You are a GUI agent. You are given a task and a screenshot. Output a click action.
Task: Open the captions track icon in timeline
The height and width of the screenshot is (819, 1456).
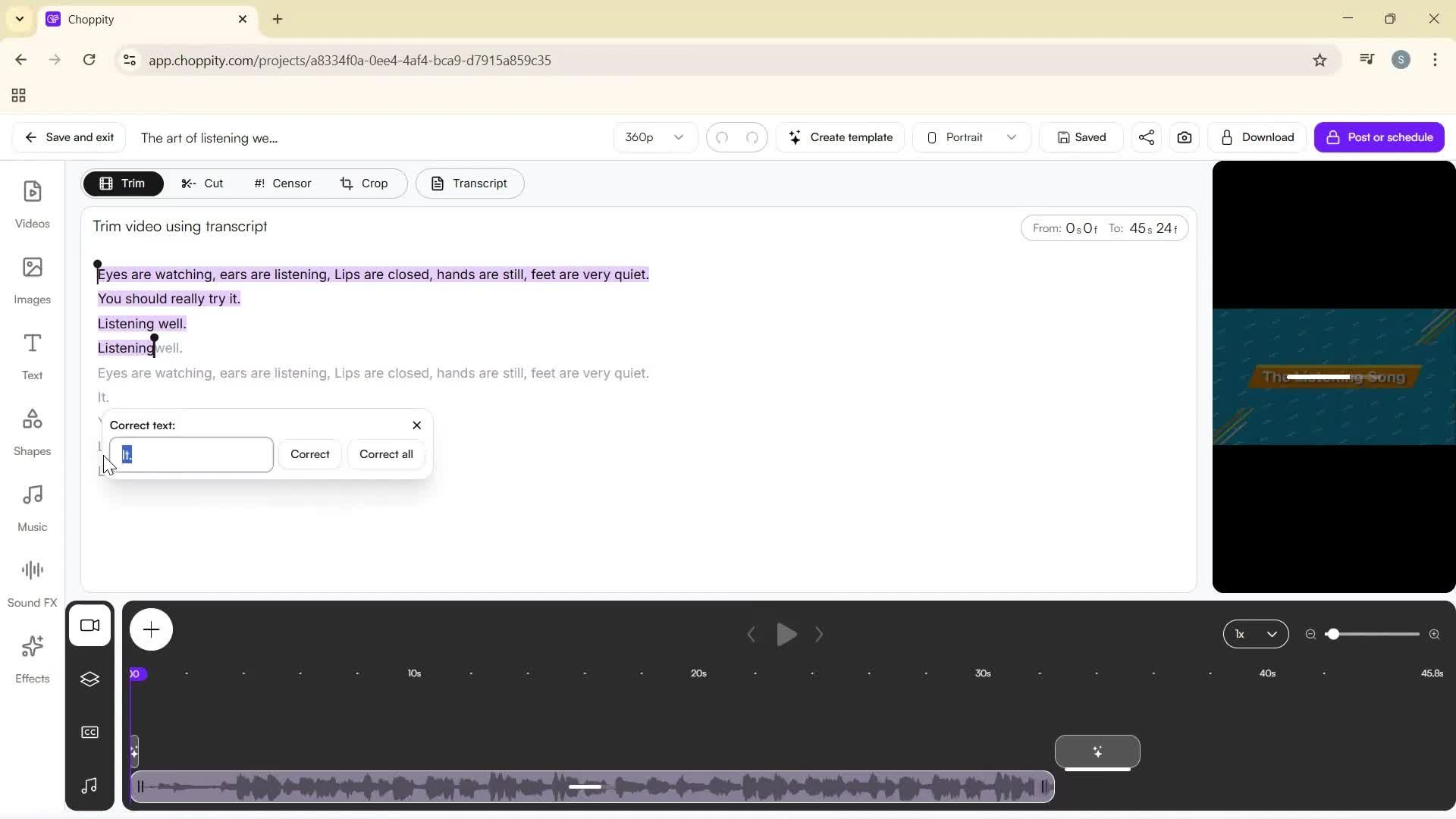coord(89,732)
